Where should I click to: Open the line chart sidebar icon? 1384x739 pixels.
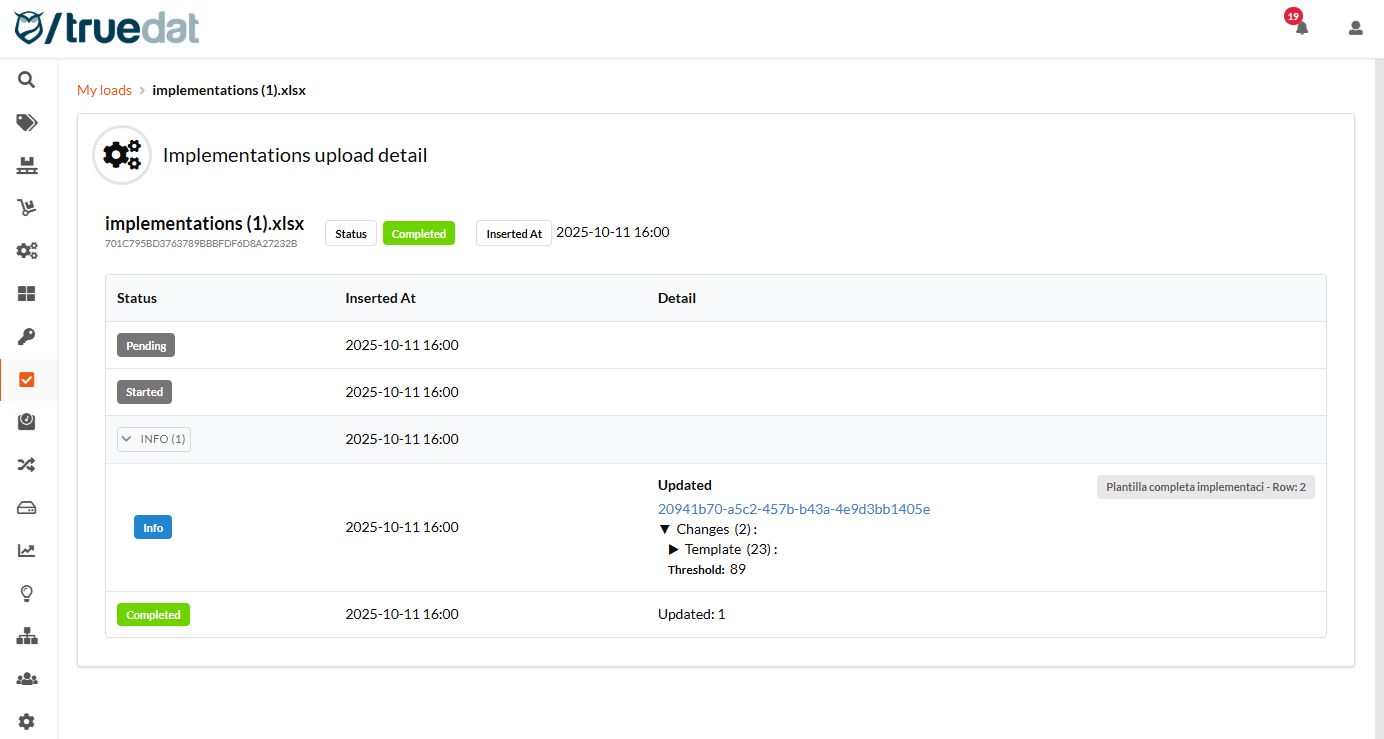[x=27, y=551]
